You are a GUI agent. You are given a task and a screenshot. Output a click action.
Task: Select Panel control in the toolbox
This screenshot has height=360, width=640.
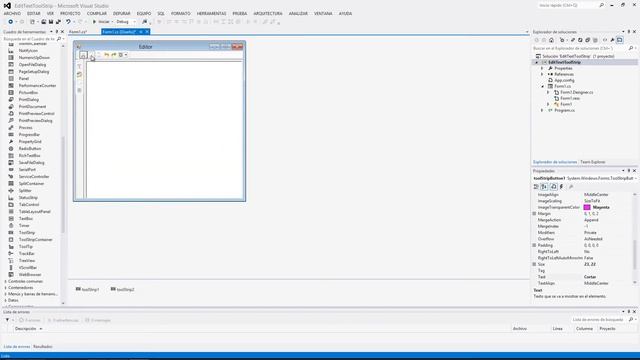point(24,78)
